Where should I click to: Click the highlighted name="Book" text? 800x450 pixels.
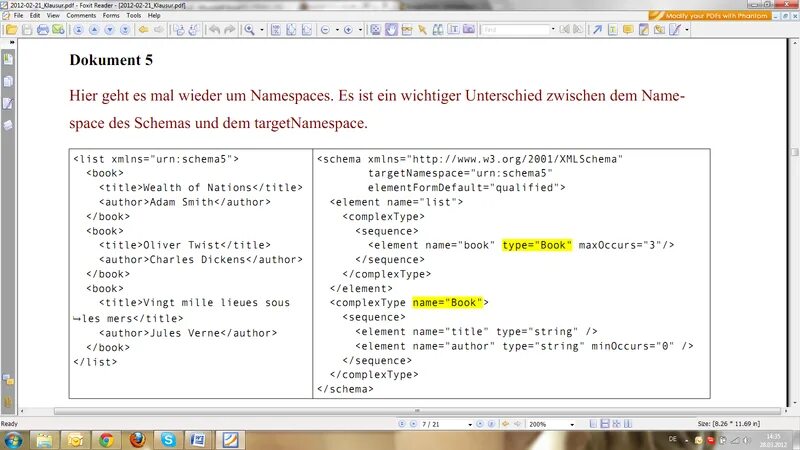447,303
